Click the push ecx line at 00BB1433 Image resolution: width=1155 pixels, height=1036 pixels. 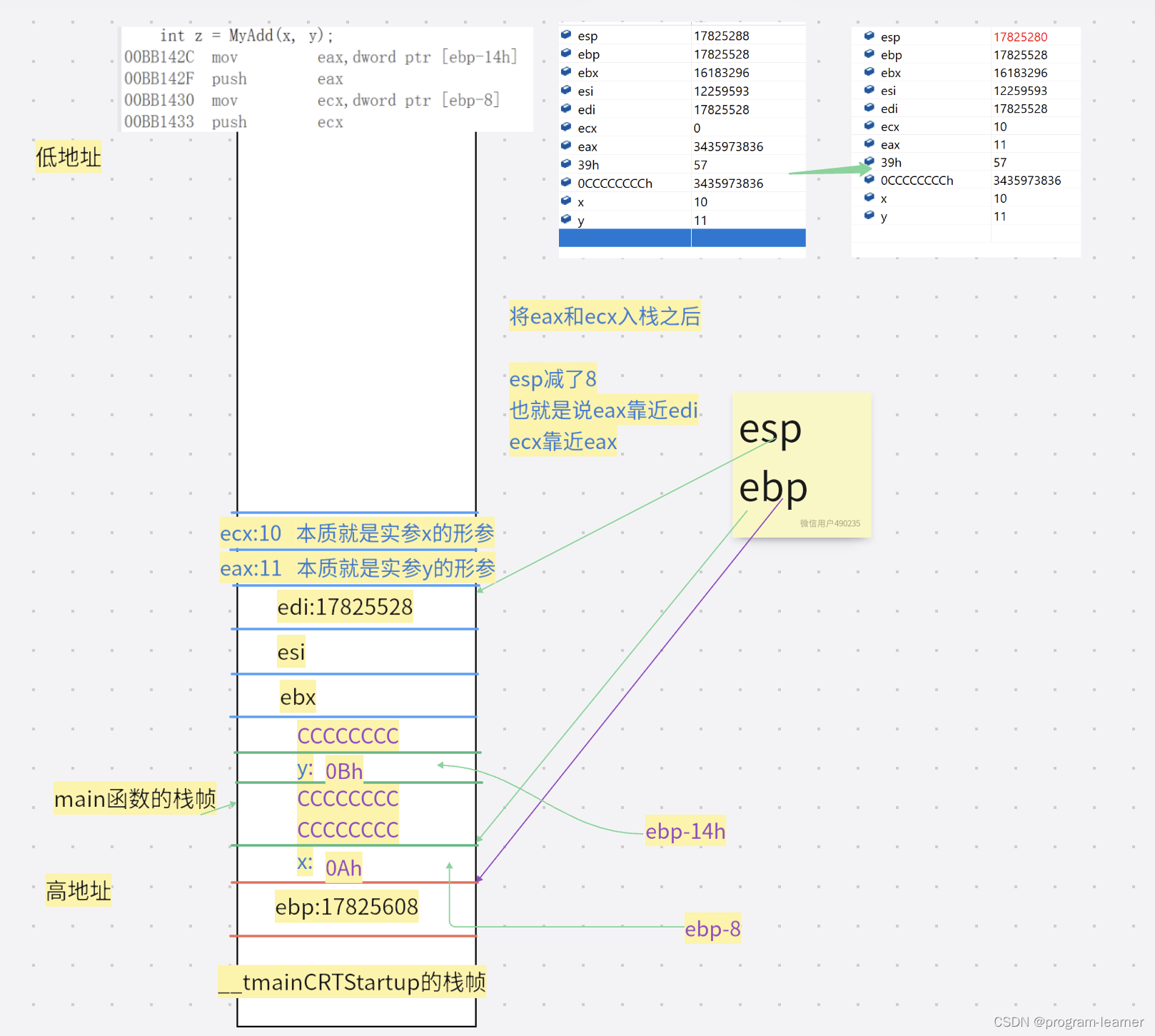(x=233, y=121)
